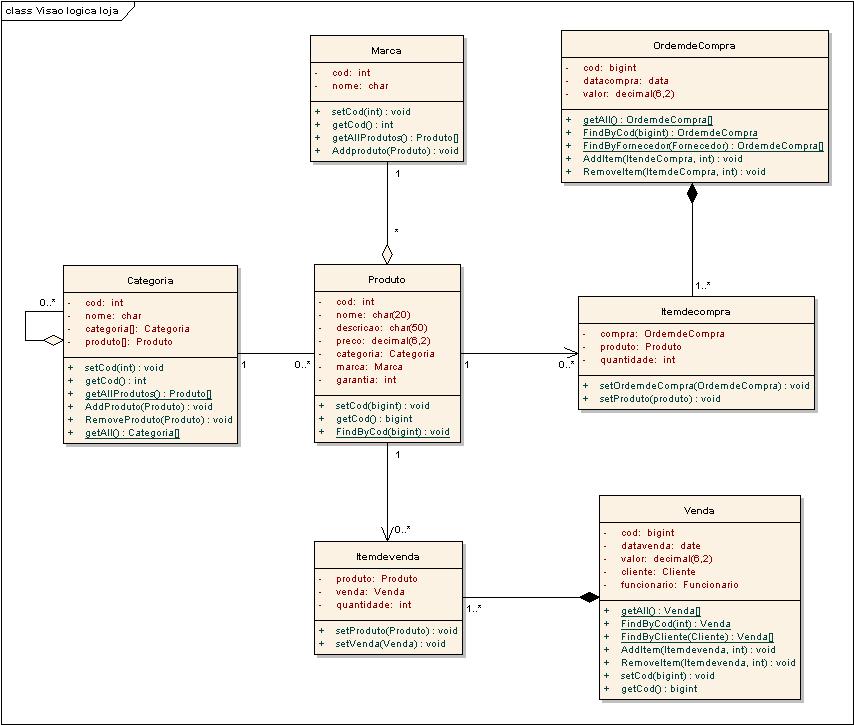Click the filled composition diamond beside Venda
This screenshot has height=725, width=854.
pos(589,598)
